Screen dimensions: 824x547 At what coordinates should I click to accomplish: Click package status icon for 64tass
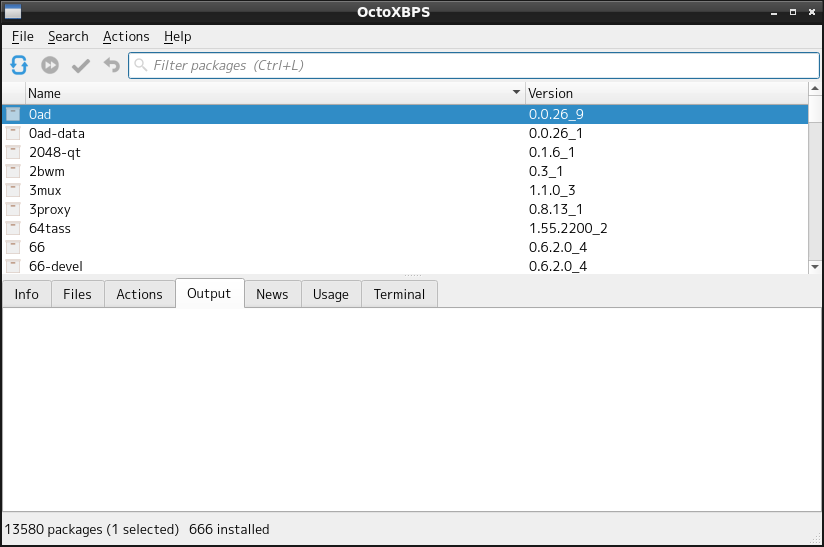point(13,228)
